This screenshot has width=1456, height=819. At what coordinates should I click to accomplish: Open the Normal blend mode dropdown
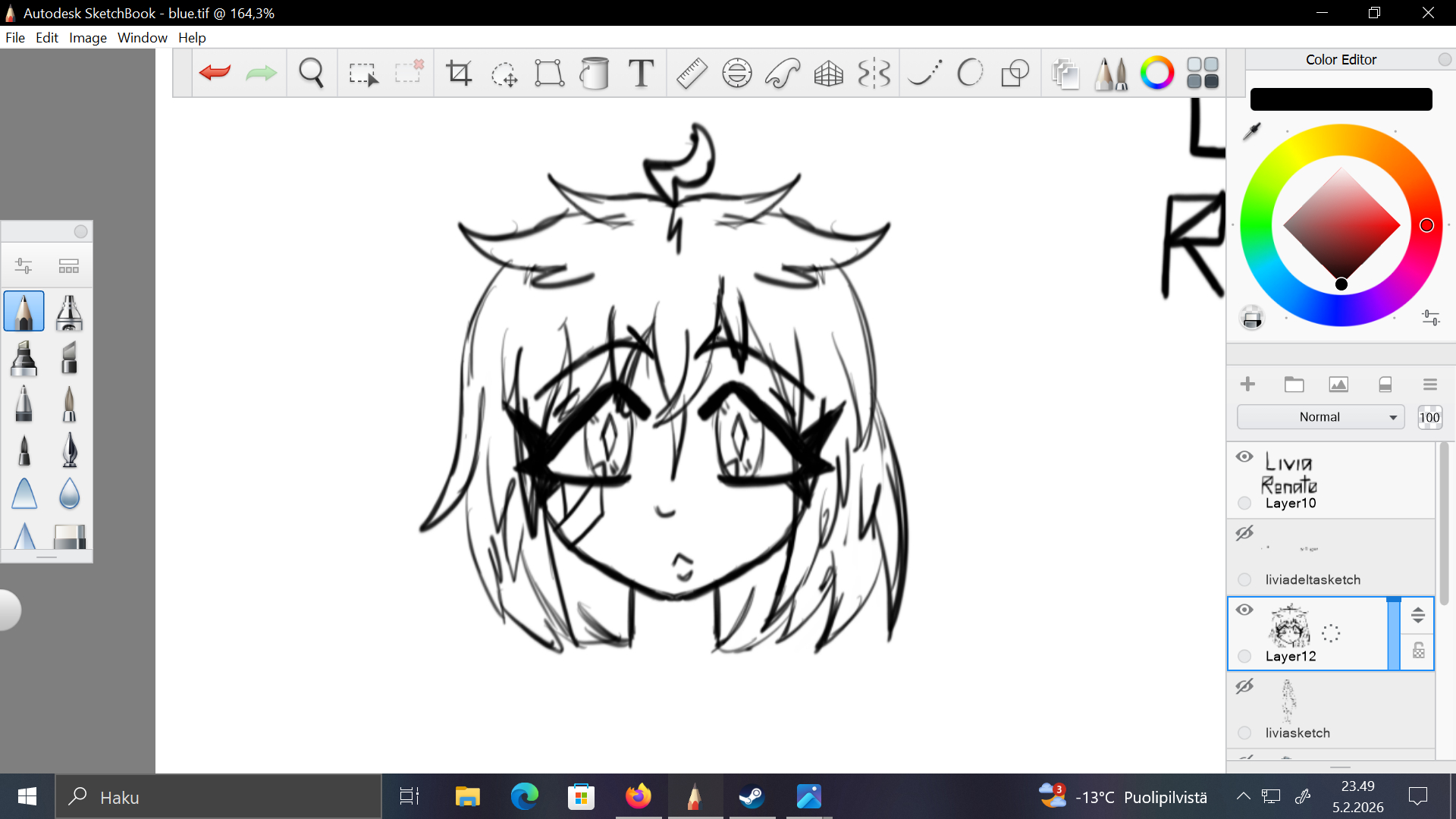[1320, 417]
